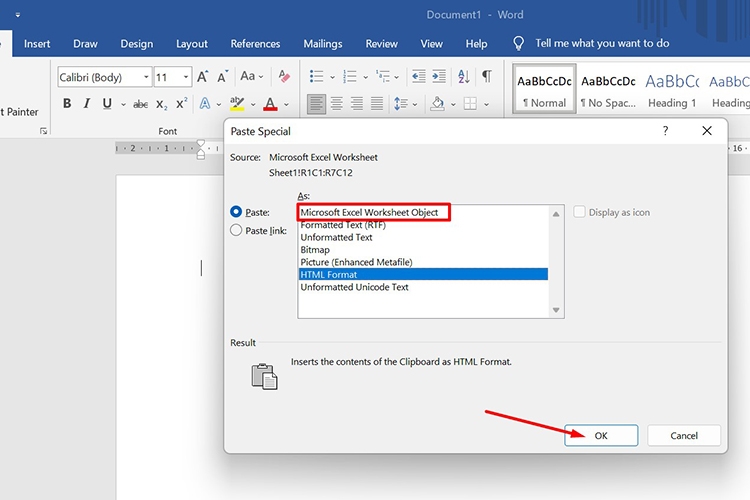
Task: Increase font size with grow icon
Action: click(x=203, y=77)
